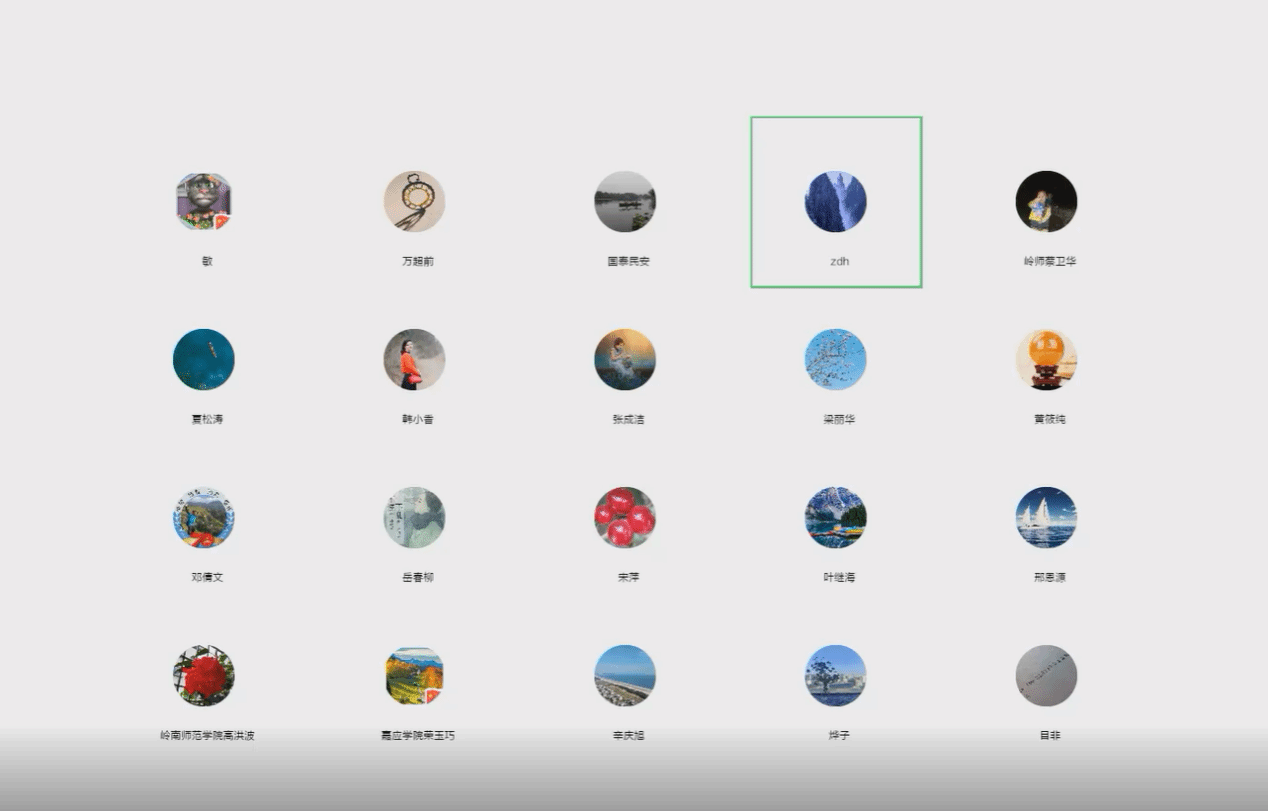Screen dimensions: 1268x811
Task: Click the 辛庆旭 name label
Action: (x=628, y=736)
